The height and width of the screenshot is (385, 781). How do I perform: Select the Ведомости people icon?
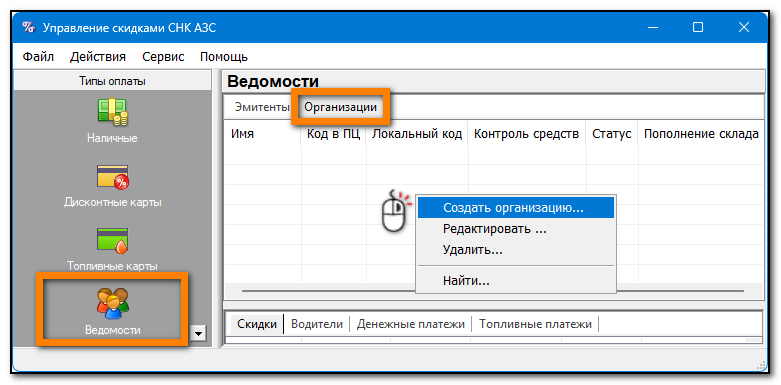112,303
